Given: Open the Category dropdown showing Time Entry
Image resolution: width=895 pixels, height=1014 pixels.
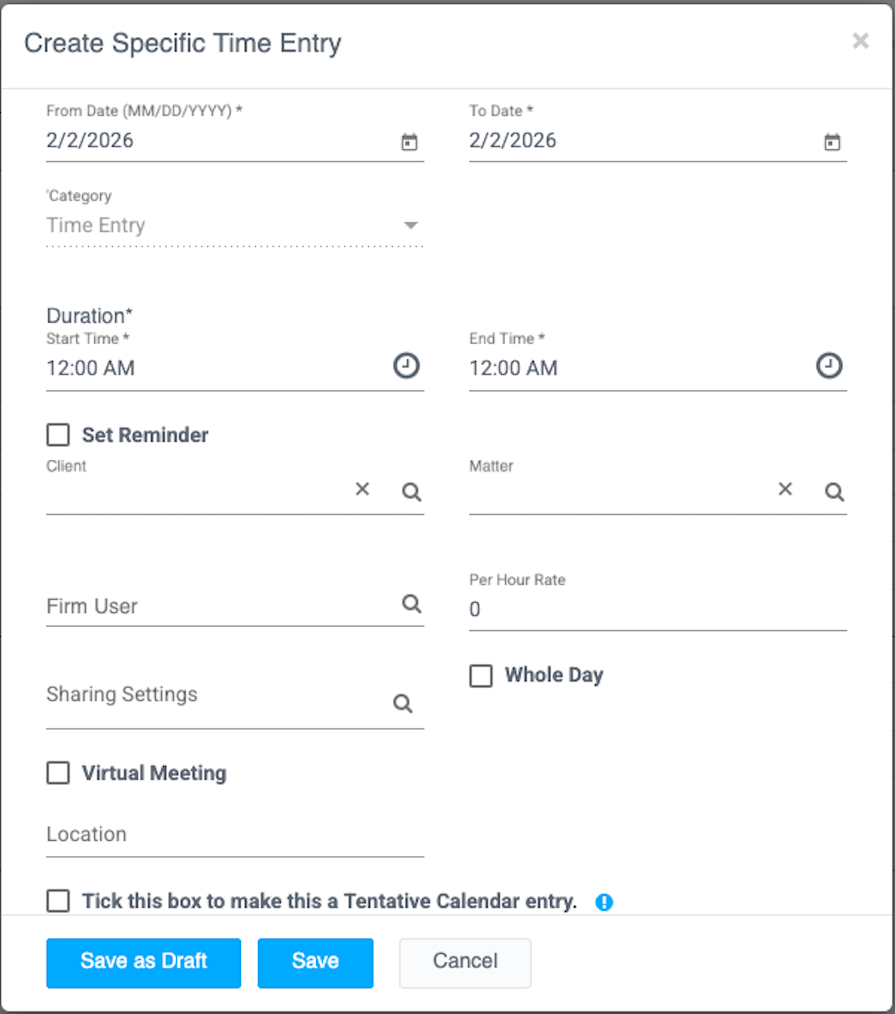Looking at the screenshot, I should 410,225.
